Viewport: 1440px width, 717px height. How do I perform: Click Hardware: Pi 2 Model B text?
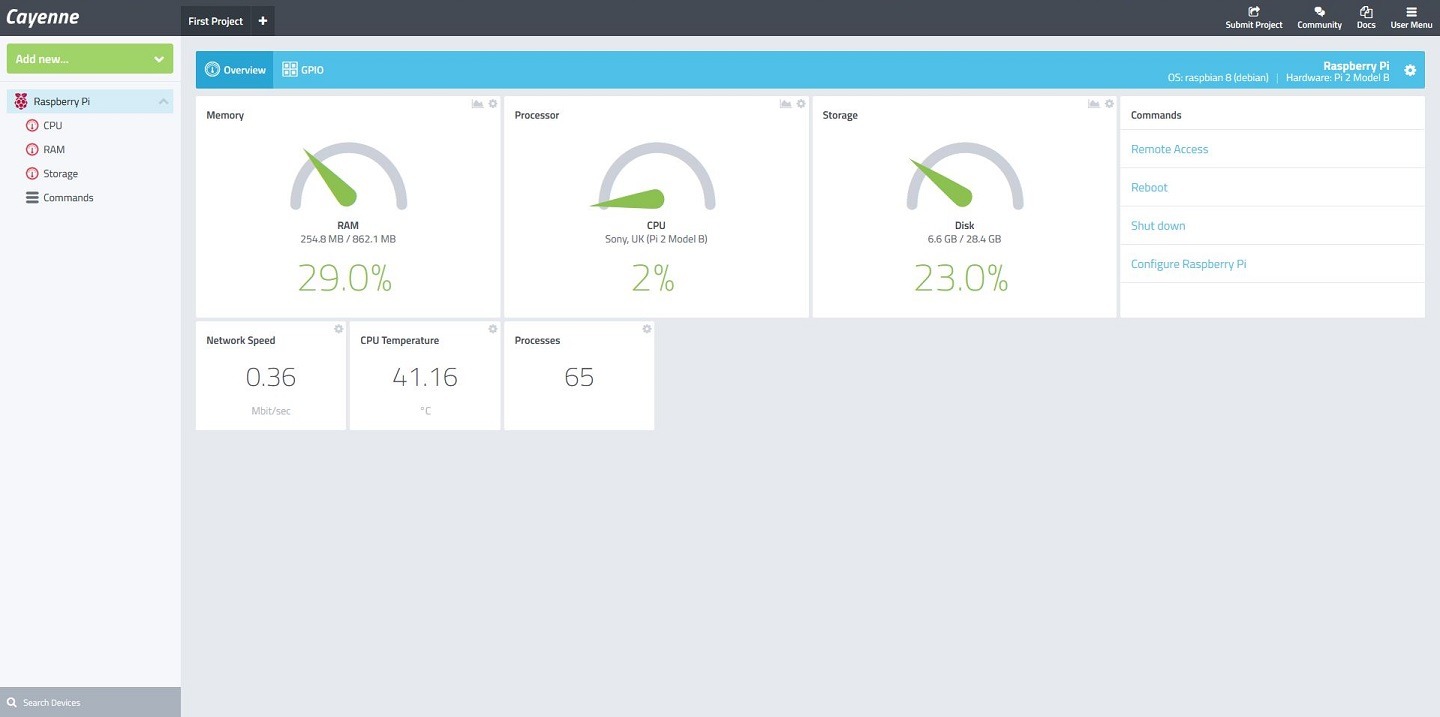[1337, 77]
